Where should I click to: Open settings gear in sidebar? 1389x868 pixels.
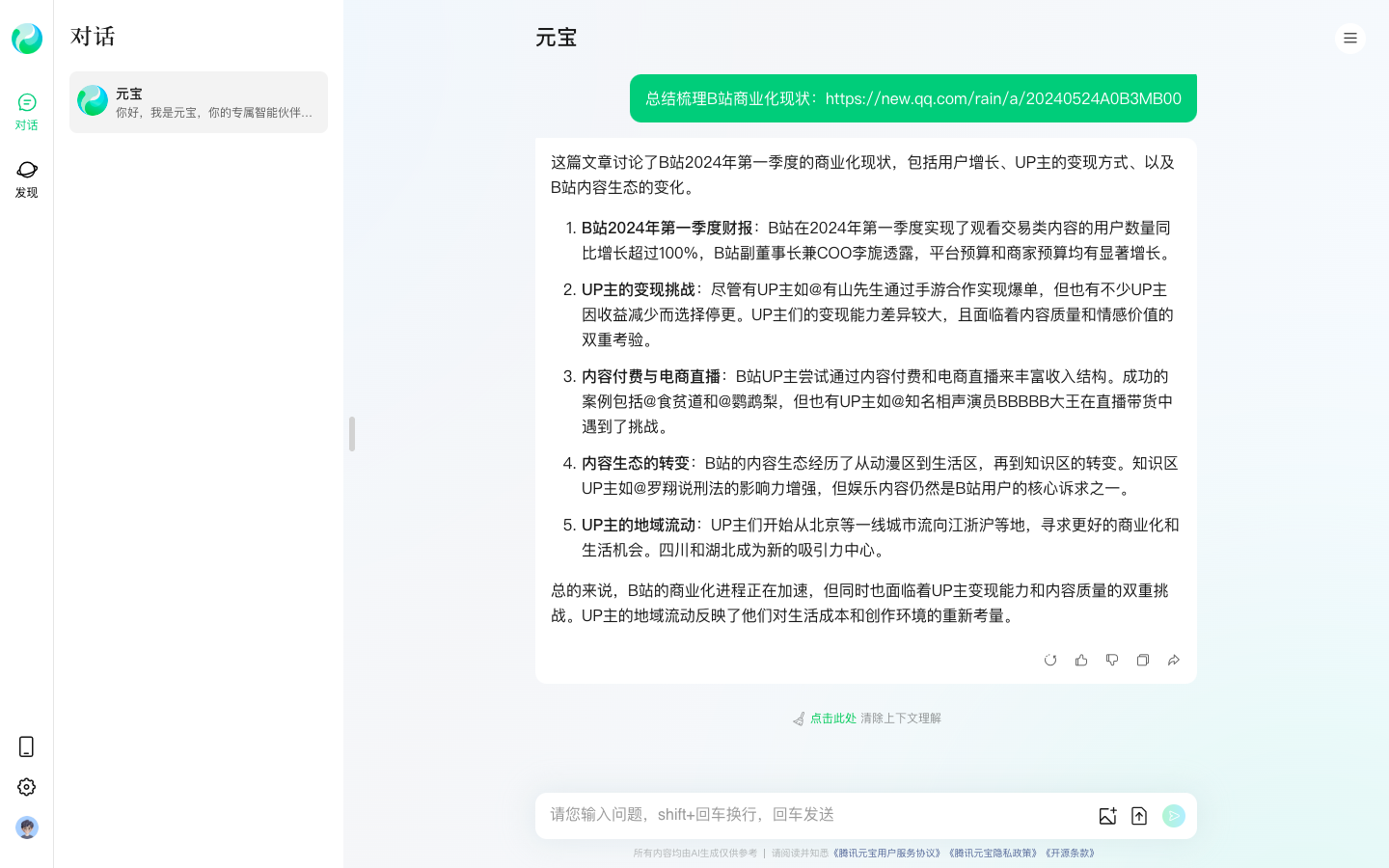27,787
